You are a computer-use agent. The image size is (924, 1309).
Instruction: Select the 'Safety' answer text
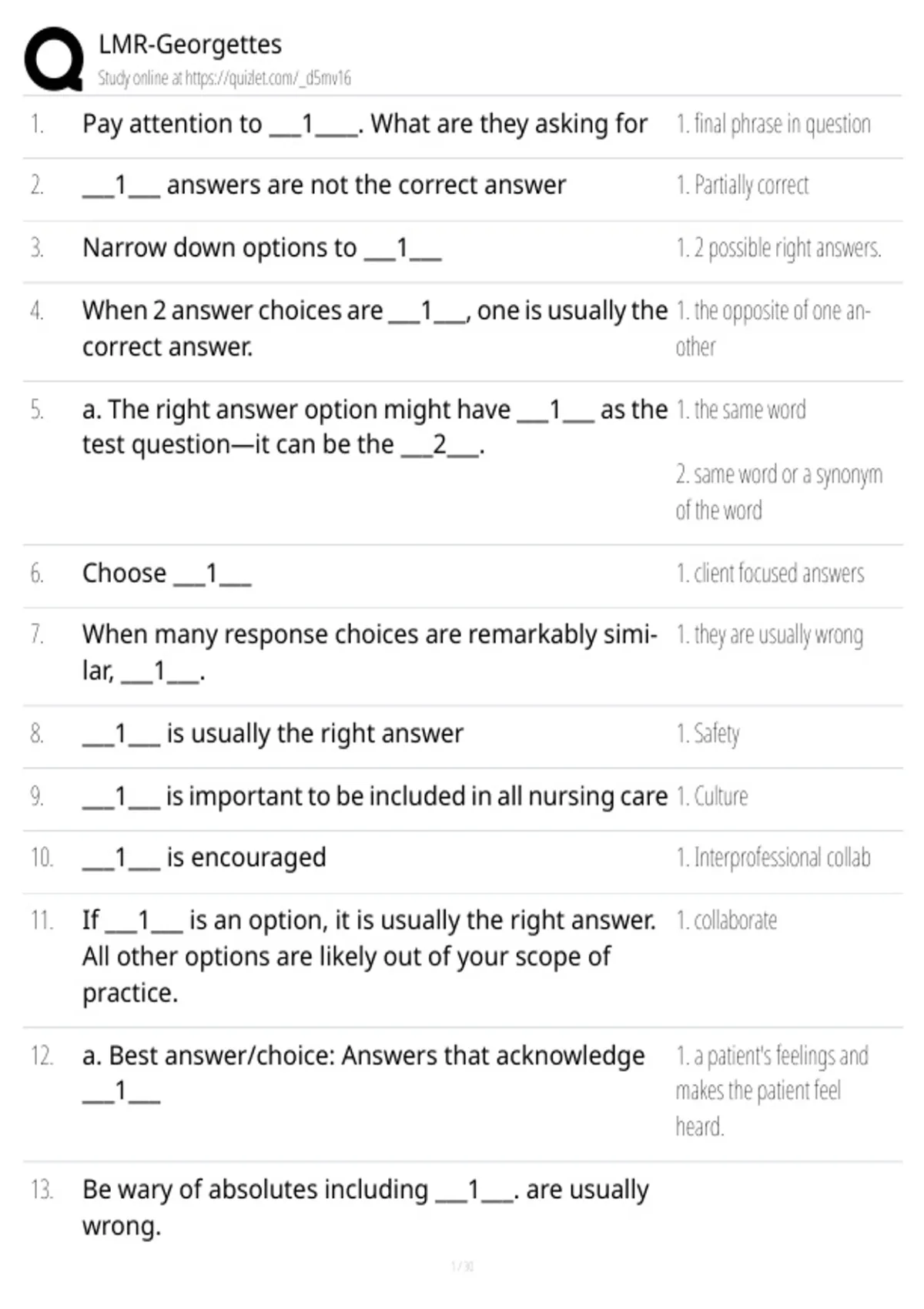[708, 734]
